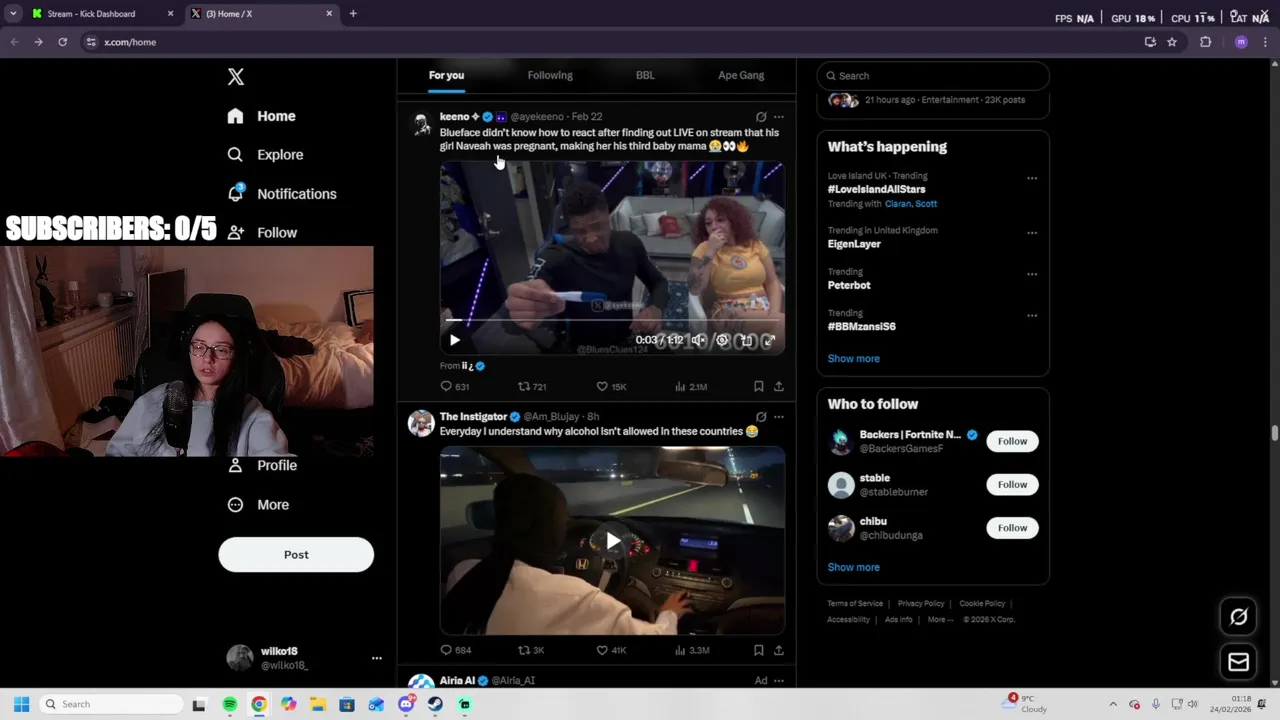Click the white Post button
Viewport: 1280px width, 720px height.
coord(296,555)
